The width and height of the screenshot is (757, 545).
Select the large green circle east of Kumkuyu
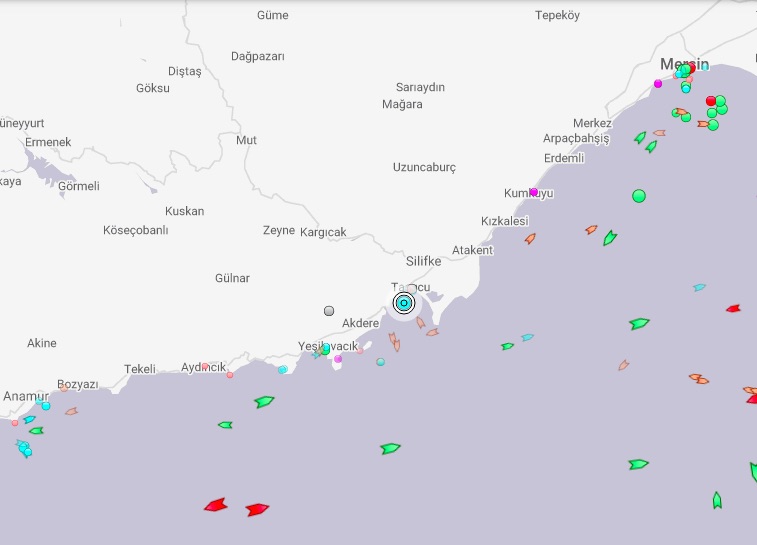pos(639,196)
